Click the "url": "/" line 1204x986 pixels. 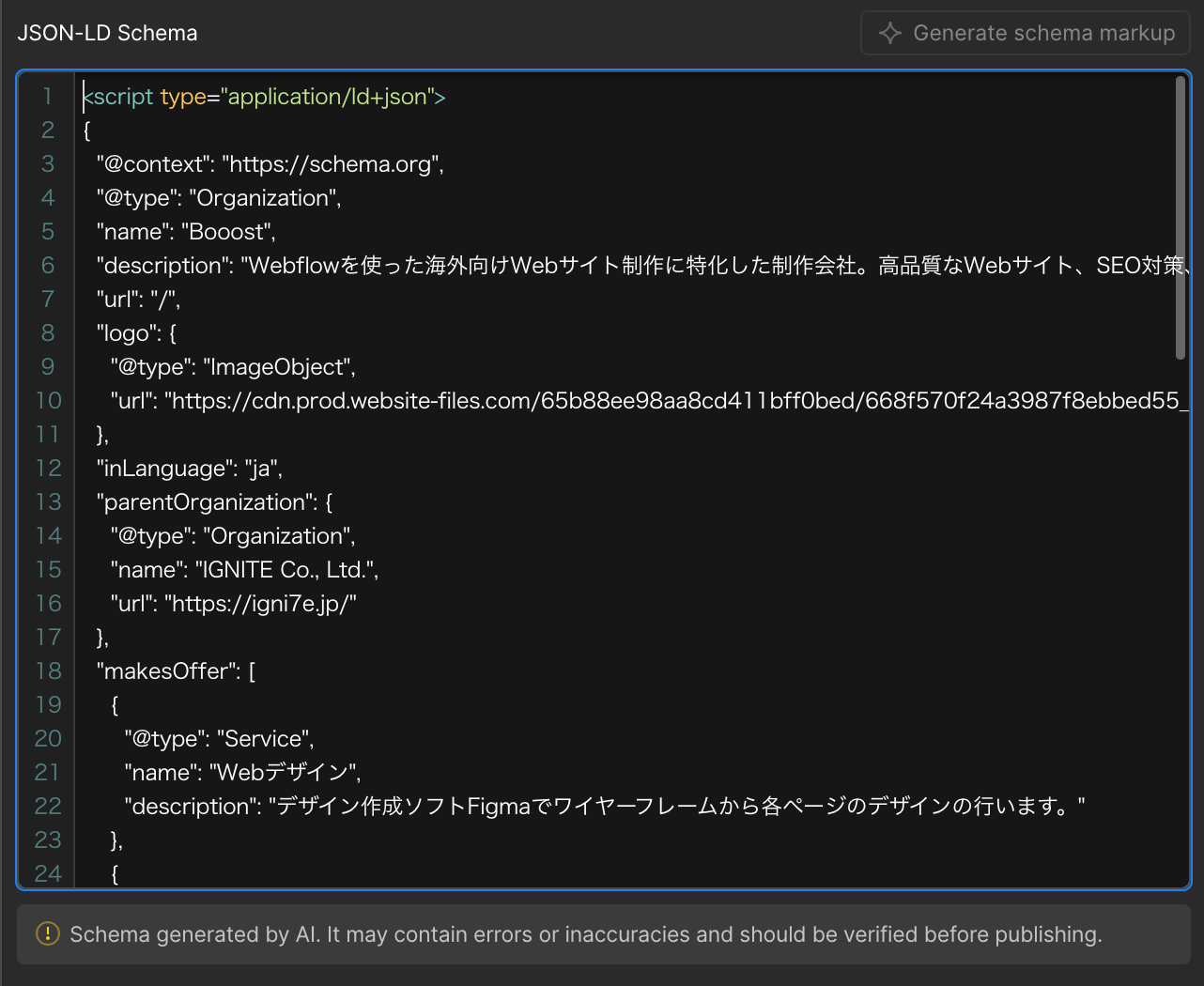pos(138,300)
